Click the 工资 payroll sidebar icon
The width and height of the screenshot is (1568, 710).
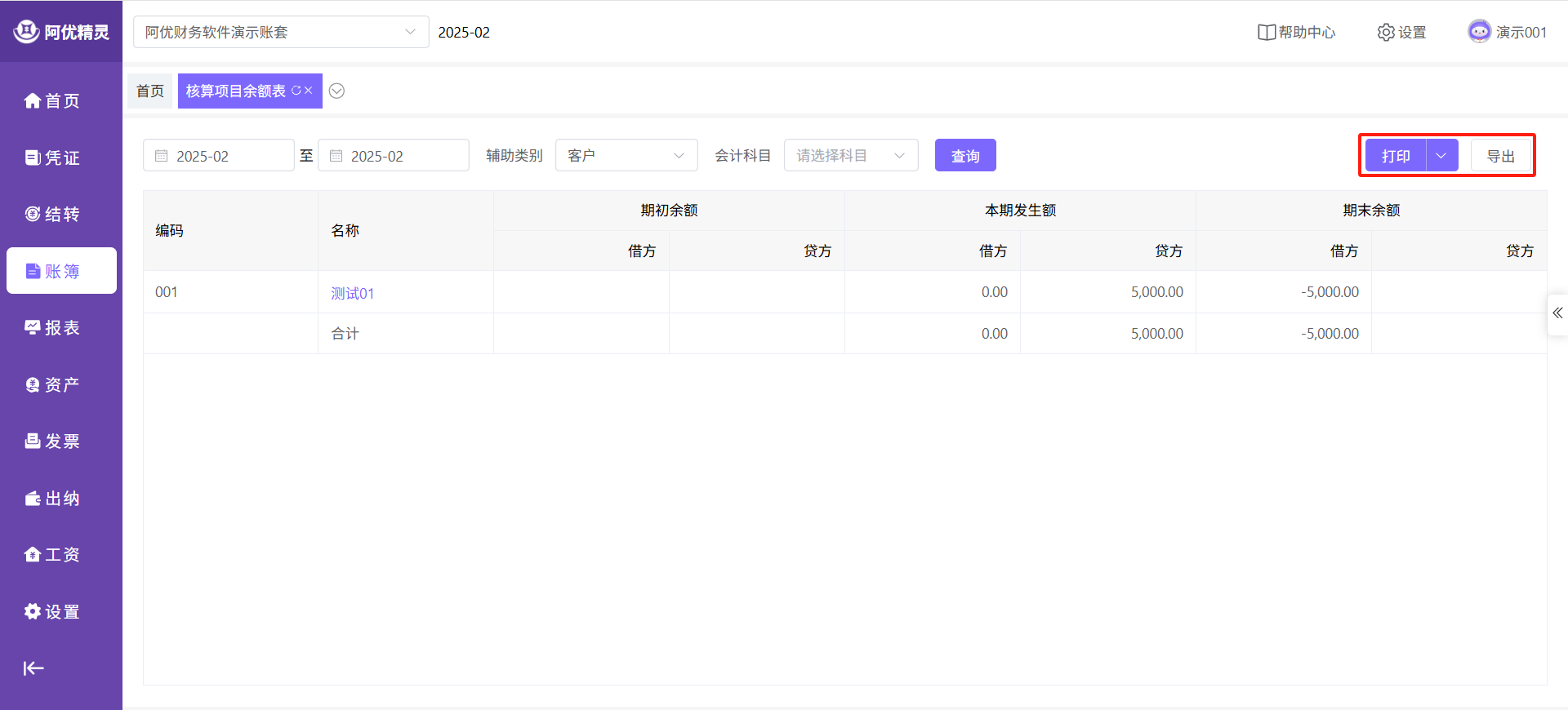point(33,554)
